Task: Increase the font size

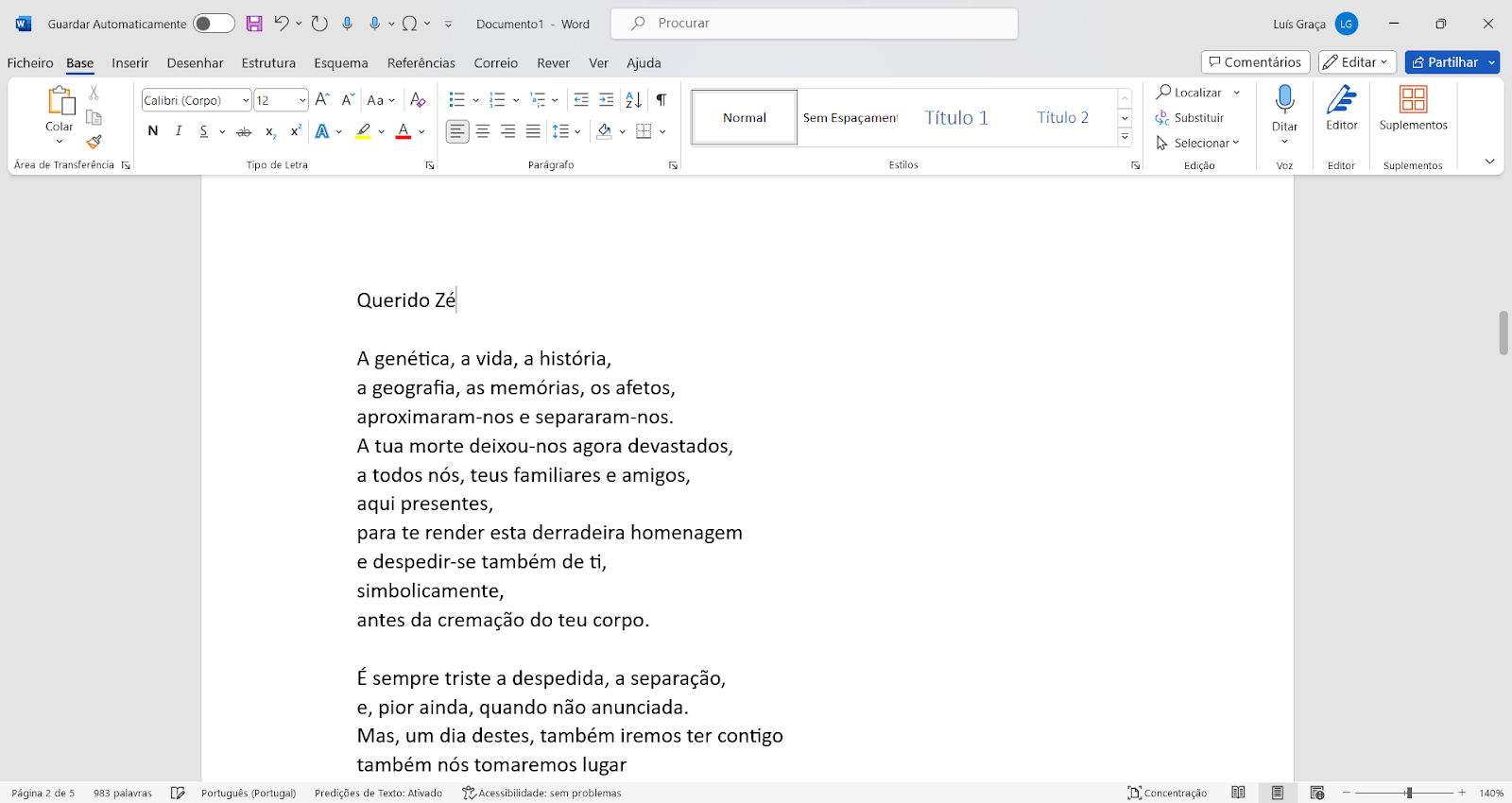Action: [322, 99]
